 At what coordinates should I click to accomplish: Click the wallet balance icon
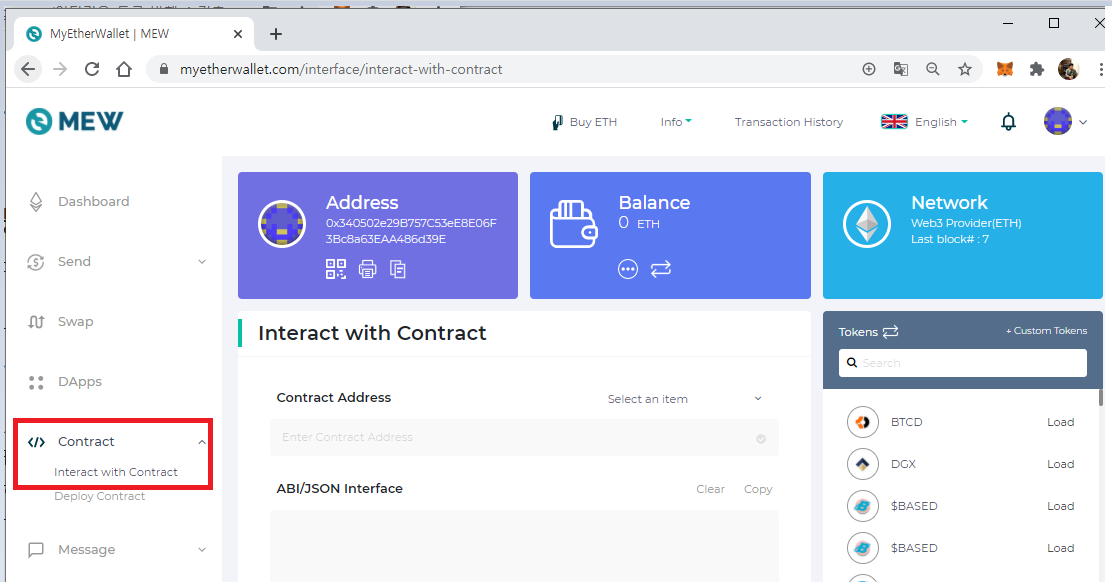click(x=573, y=224)
